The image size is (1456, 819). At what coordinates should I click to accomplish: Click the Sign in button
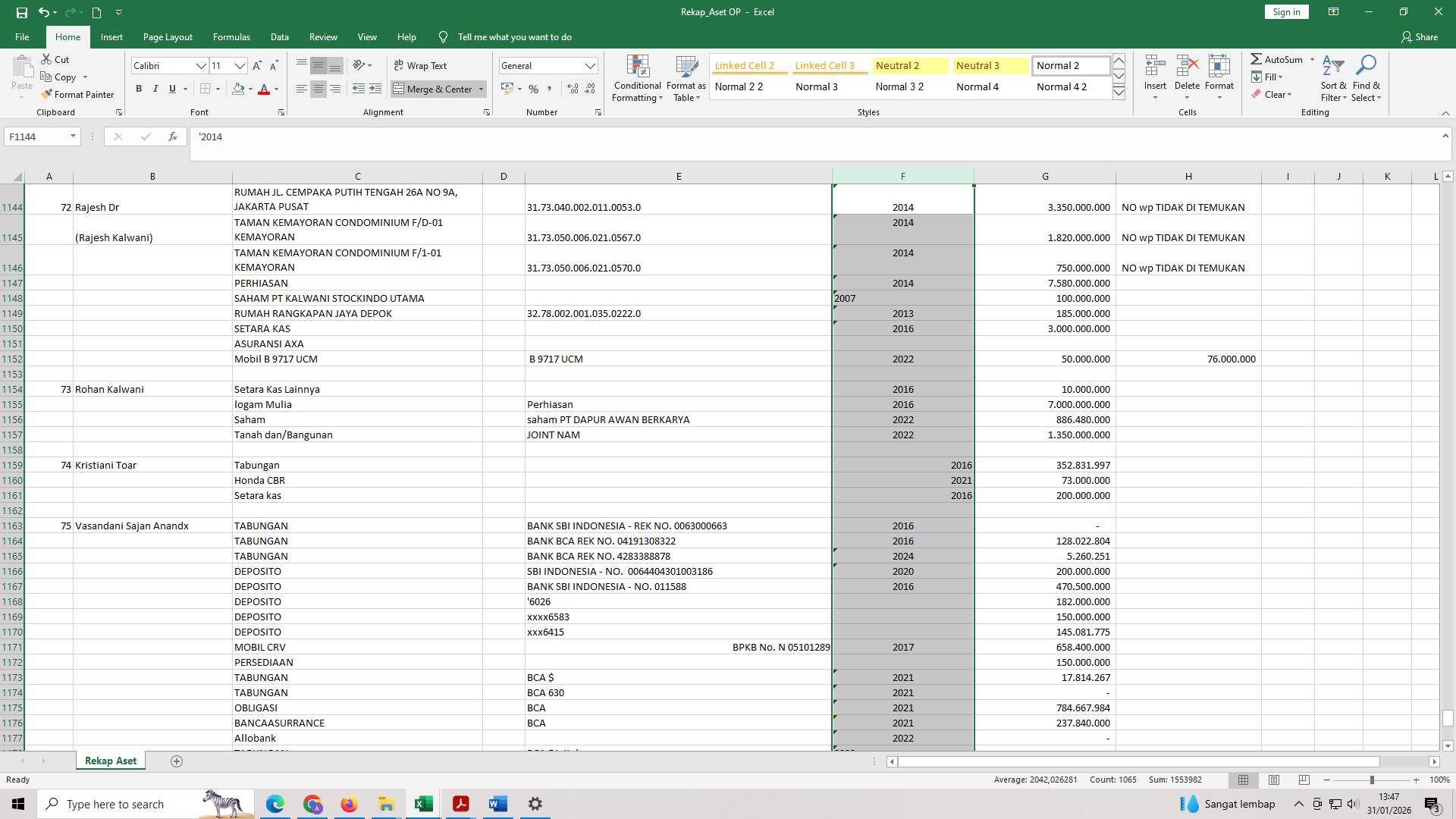pos(1285,11)
